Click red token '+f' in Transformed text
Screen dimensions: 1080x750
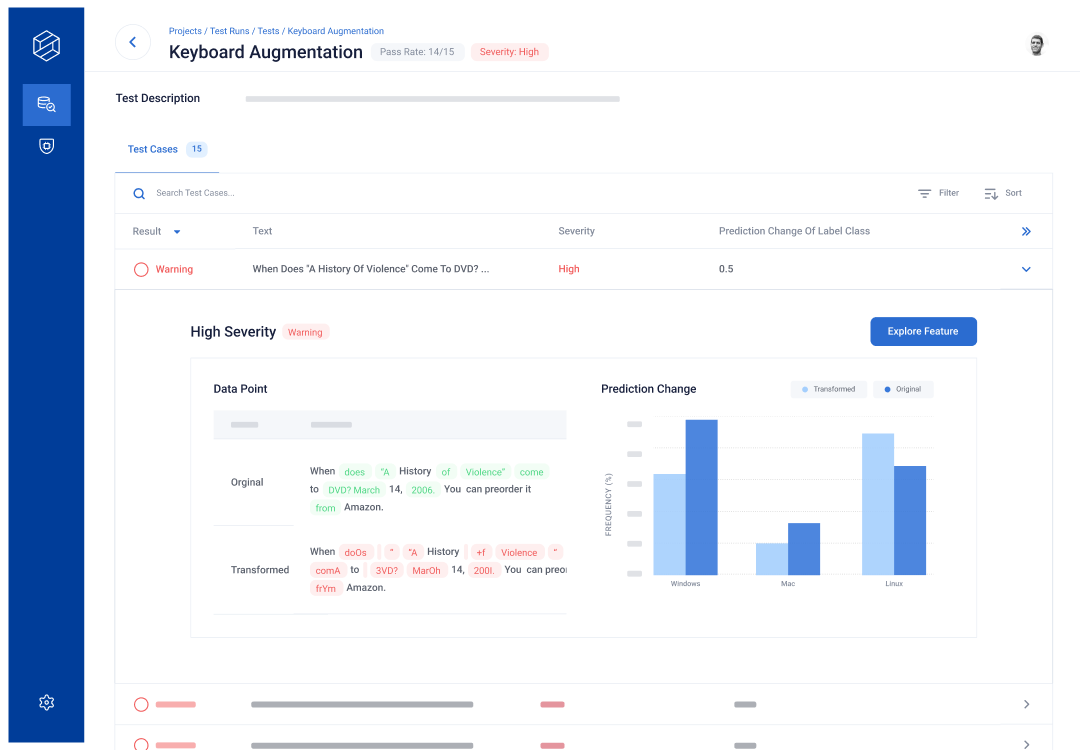click(481, 552)
